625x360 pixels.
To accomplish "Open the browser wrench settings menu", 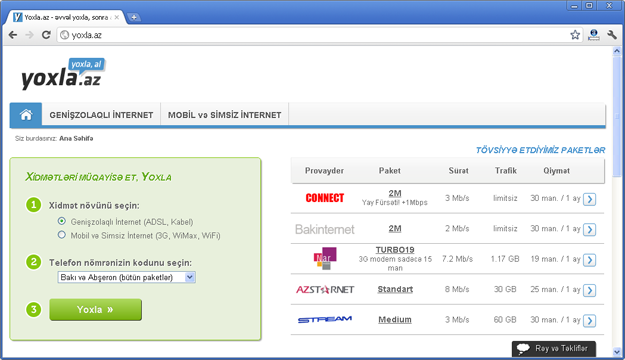I will [612, 35].
